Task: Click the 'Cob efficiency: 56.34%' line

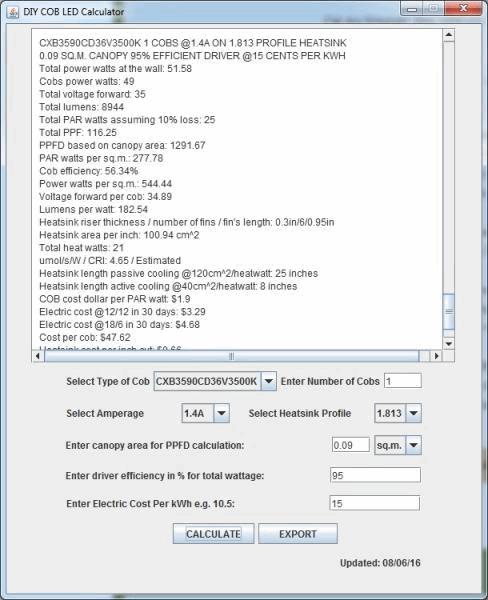Action: click(x=89, y=171)
